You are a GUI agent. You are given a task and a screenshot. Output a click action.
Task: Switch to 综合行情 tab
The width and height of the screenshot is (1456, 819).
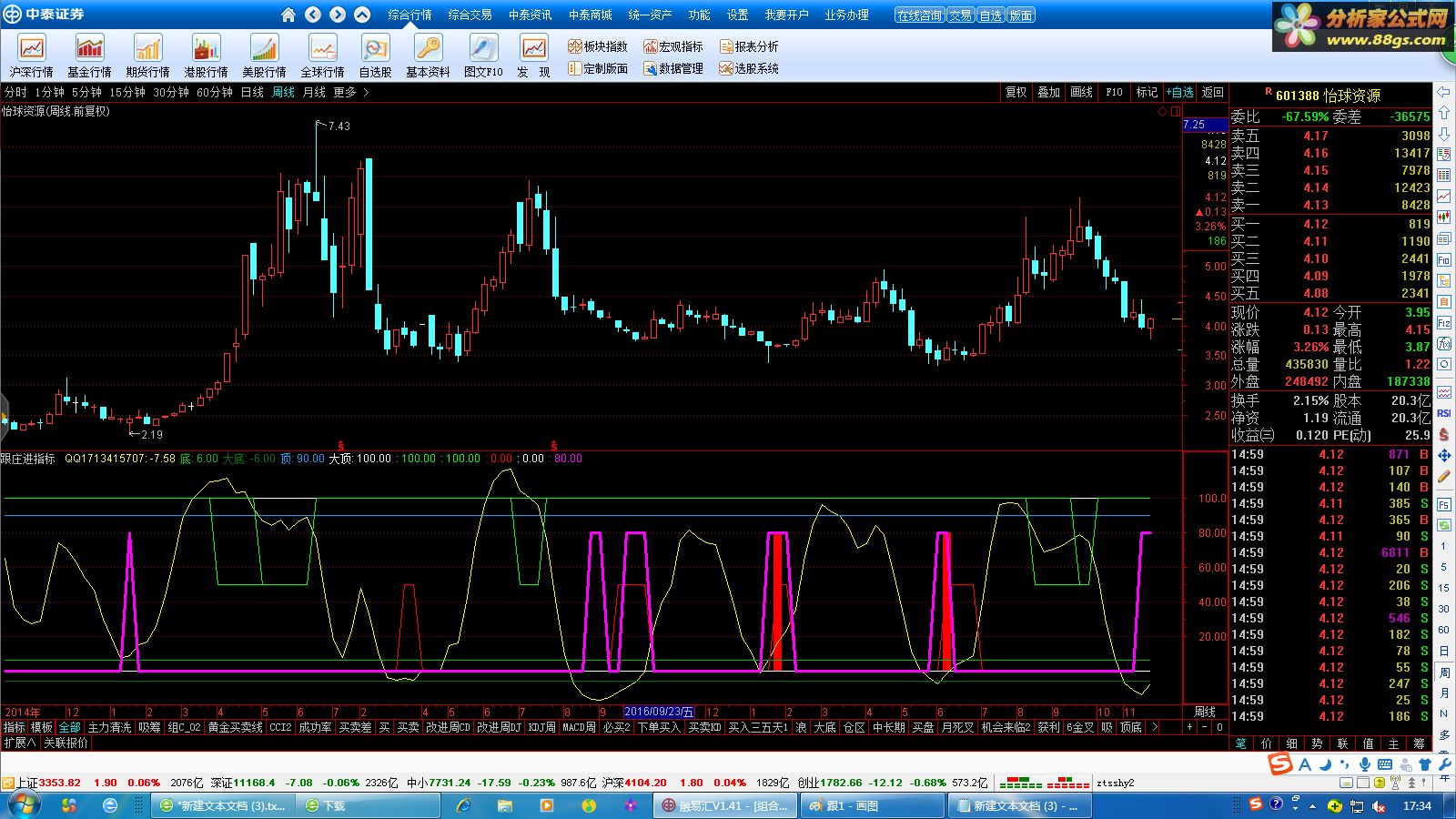(409, 15)
